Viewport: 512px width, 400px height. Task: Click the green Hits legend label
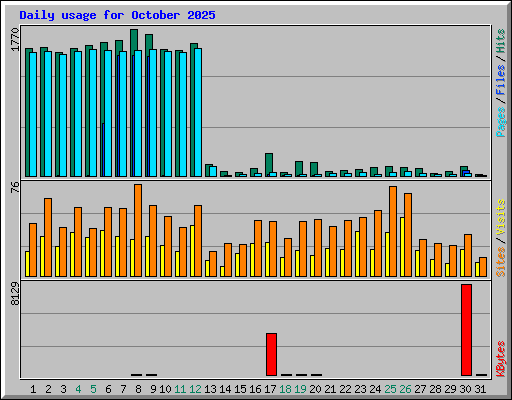pyautogui.click(x=500, y=41)
